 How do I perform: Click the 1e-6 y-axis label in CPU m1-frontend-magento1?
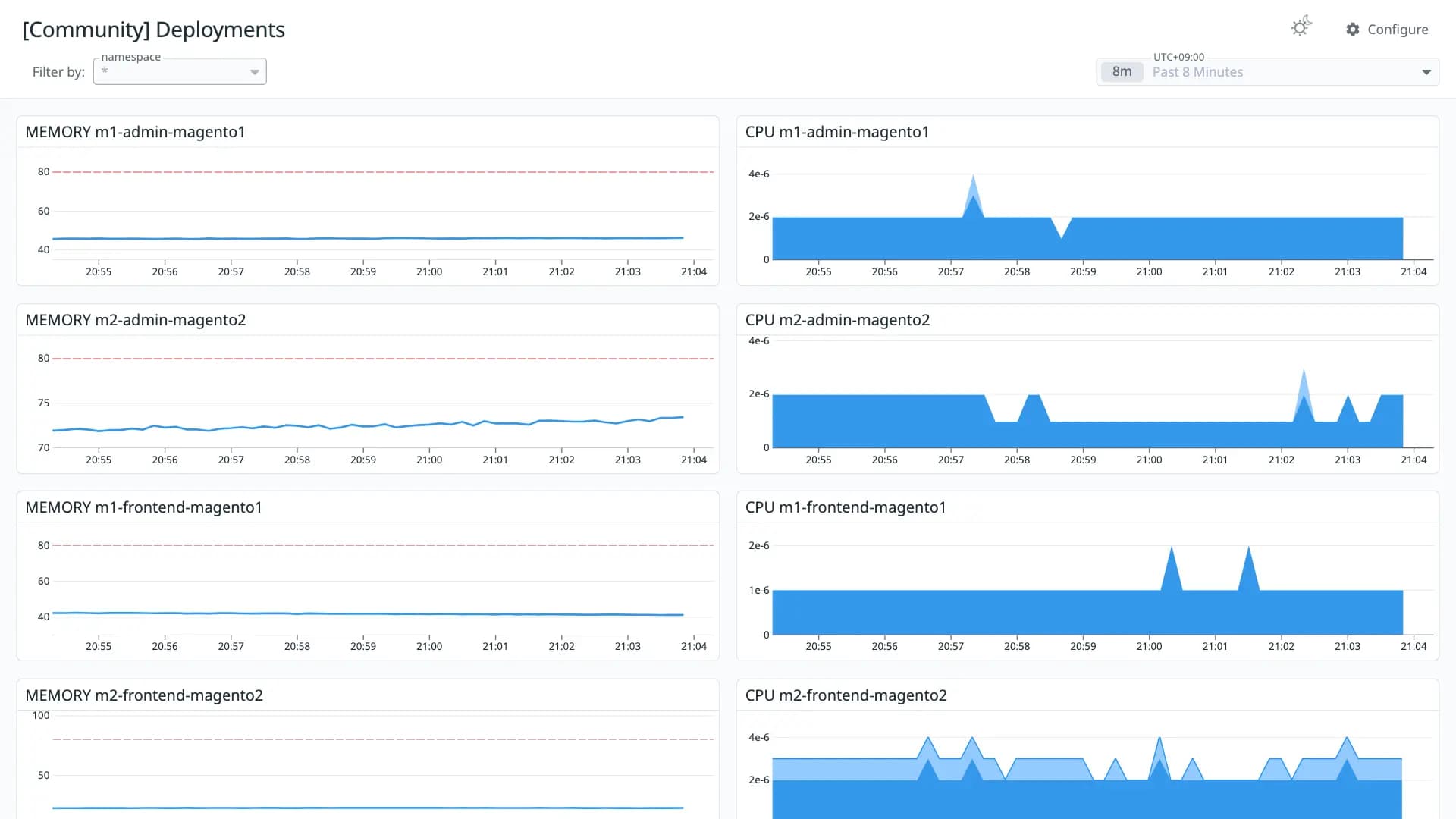tap(758, 590)
